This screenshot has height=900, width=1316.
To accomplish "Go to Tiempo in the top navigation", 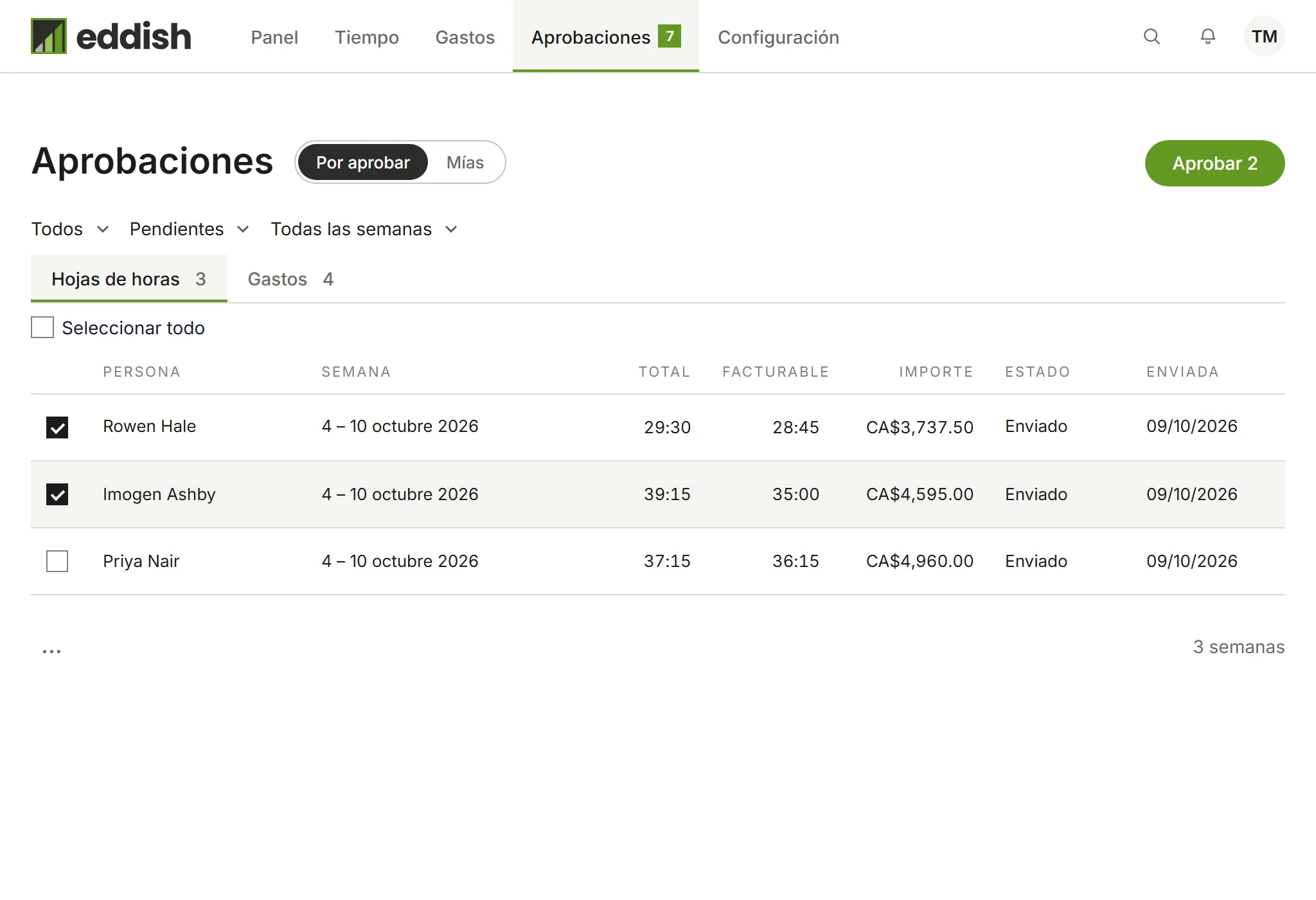I will (366, 37).
